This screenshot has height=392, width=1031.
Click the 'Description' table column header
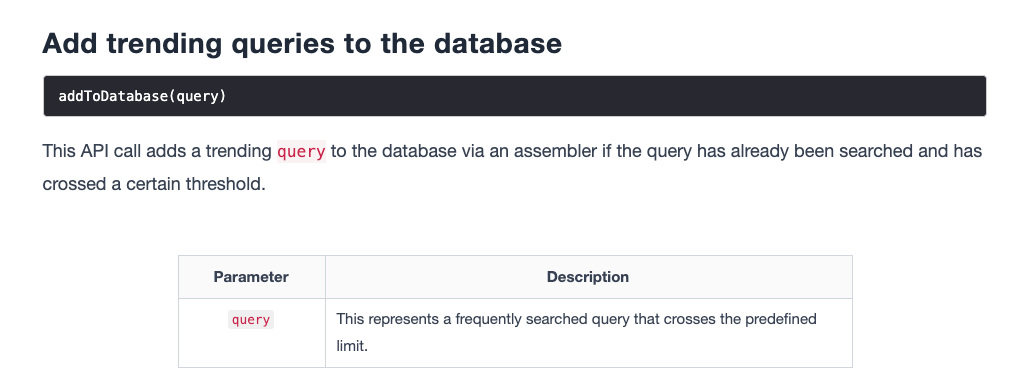click(588, 277)
